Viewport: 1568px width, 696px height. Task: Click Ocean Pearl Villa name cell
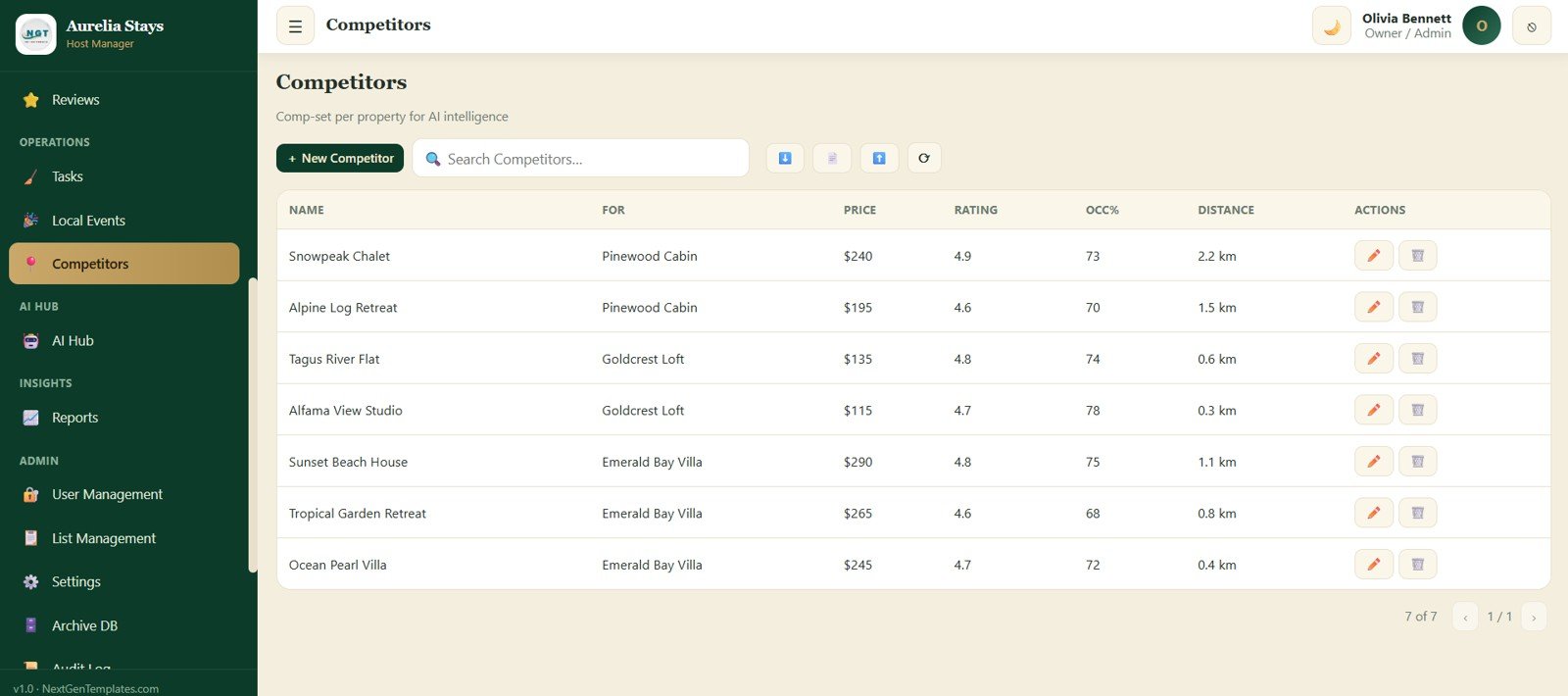pyautogui.click(x=338, y=565)
